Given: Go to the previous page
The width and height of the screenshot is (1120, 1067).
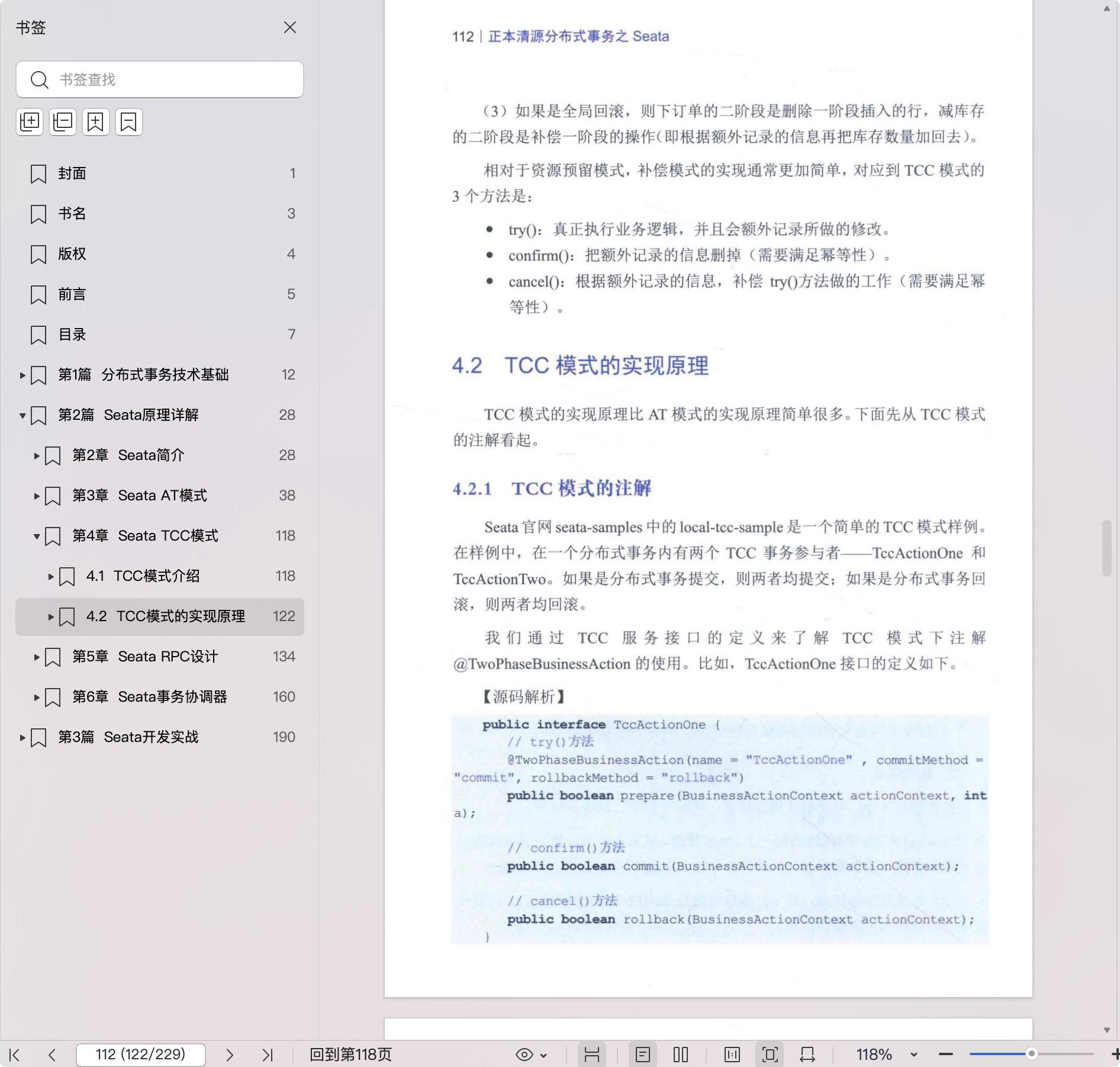Looking at the screenshot, I should (x=52, y=1055).
